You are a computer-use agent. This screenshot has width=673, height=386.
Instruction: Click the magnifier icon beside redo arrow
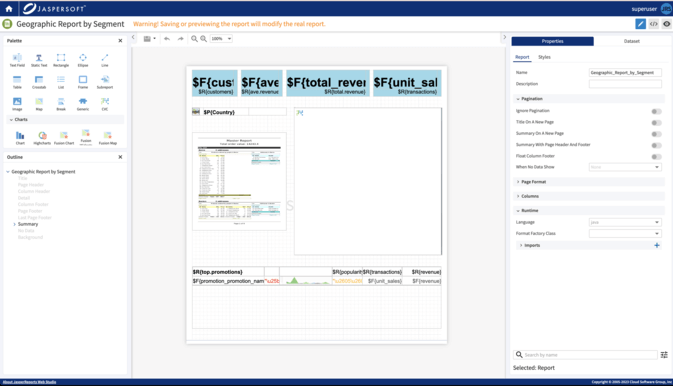coord(194,39)
